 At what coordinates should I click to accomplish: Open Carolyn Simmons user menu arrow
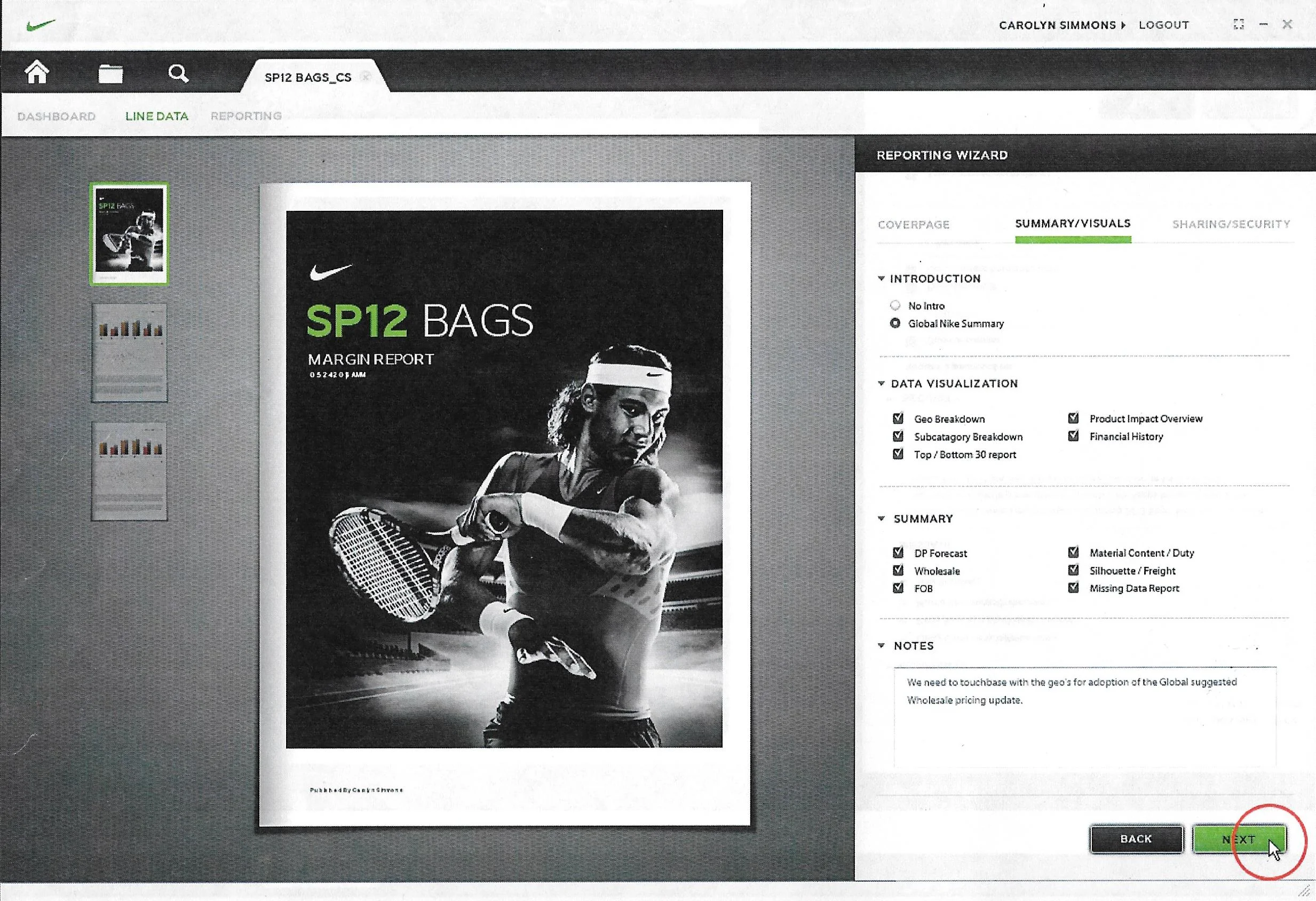coord(1123,26)
